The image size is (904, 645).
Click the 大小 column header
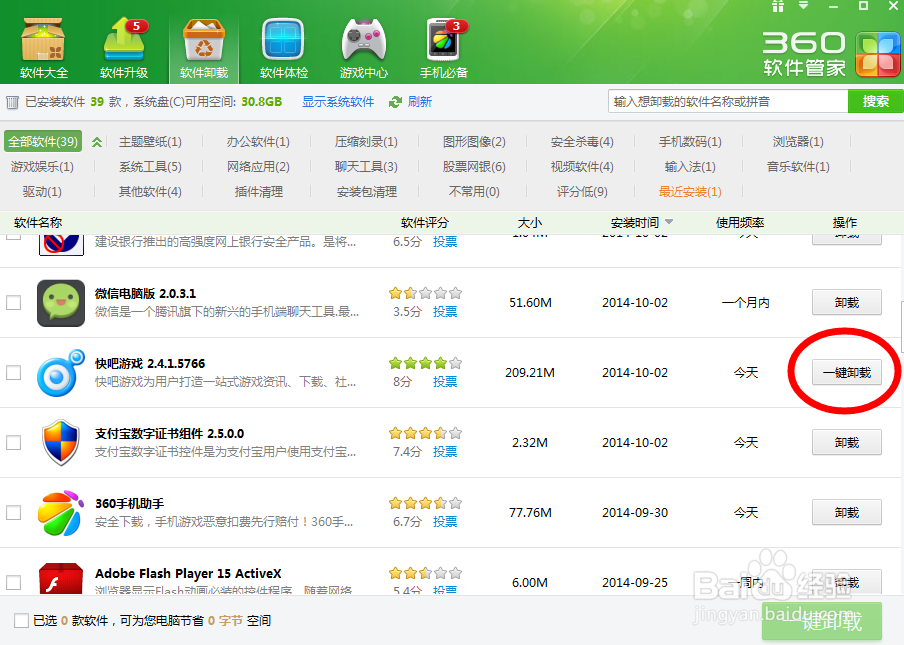[529, 222]
